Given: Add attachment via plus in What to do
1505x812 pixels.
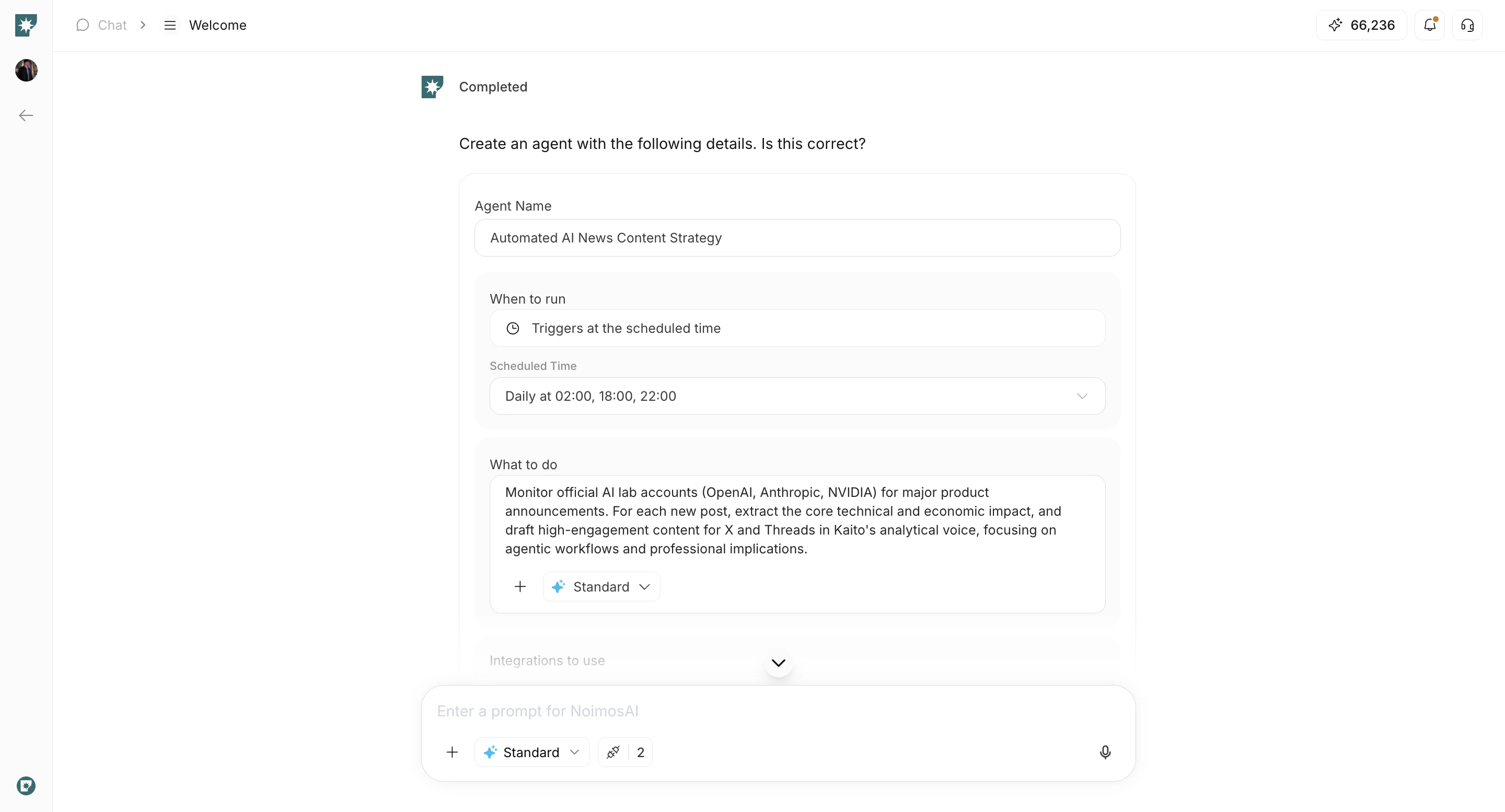Looking at the screenshot, I should (520, 586).
